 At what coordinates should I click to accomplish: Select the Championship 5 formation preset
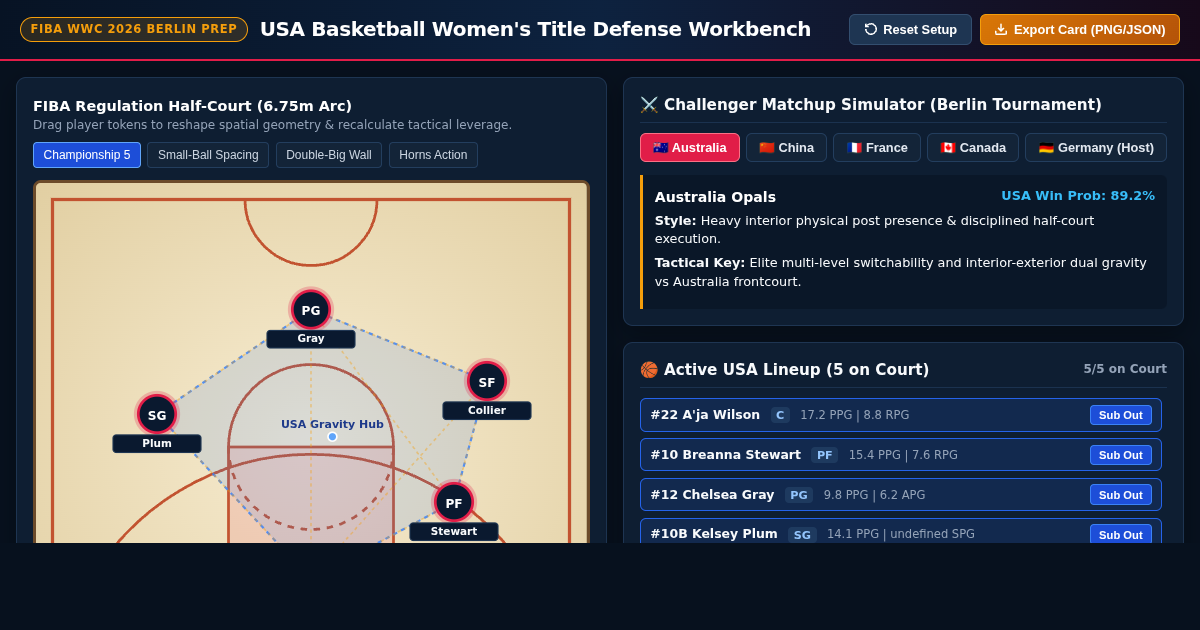[87, 155]
